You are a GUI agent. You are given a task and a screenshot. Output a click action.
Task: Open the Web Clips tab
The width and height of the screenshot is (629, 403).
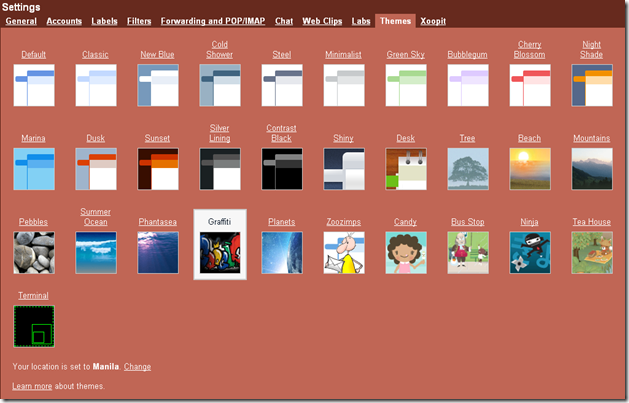(x=322, y=21)
